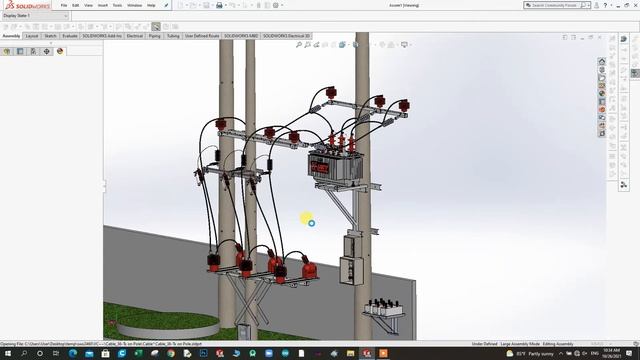Switch to the Evaluate tab
The width and height of the screenshot is (640, 360).
coord(70,36)
